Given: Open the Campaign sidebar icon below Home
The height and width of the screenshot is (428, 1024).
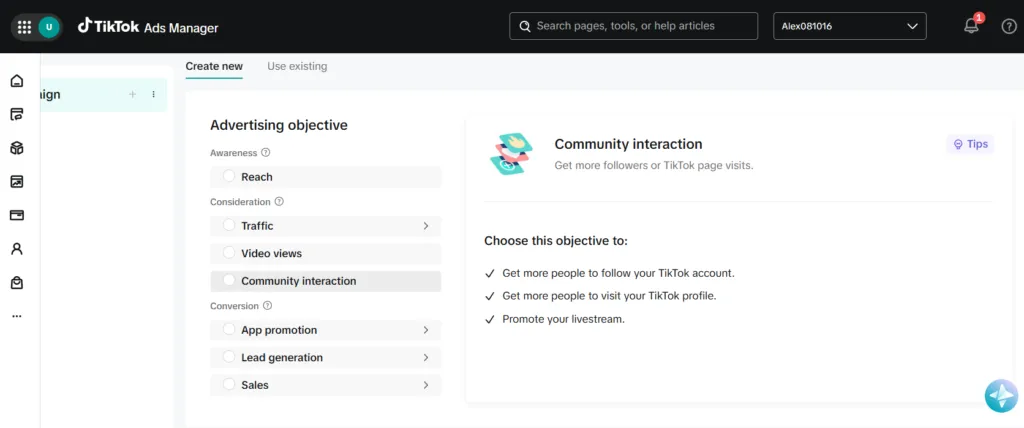Looking at the screenshot, I should click(x=17, y=114).
